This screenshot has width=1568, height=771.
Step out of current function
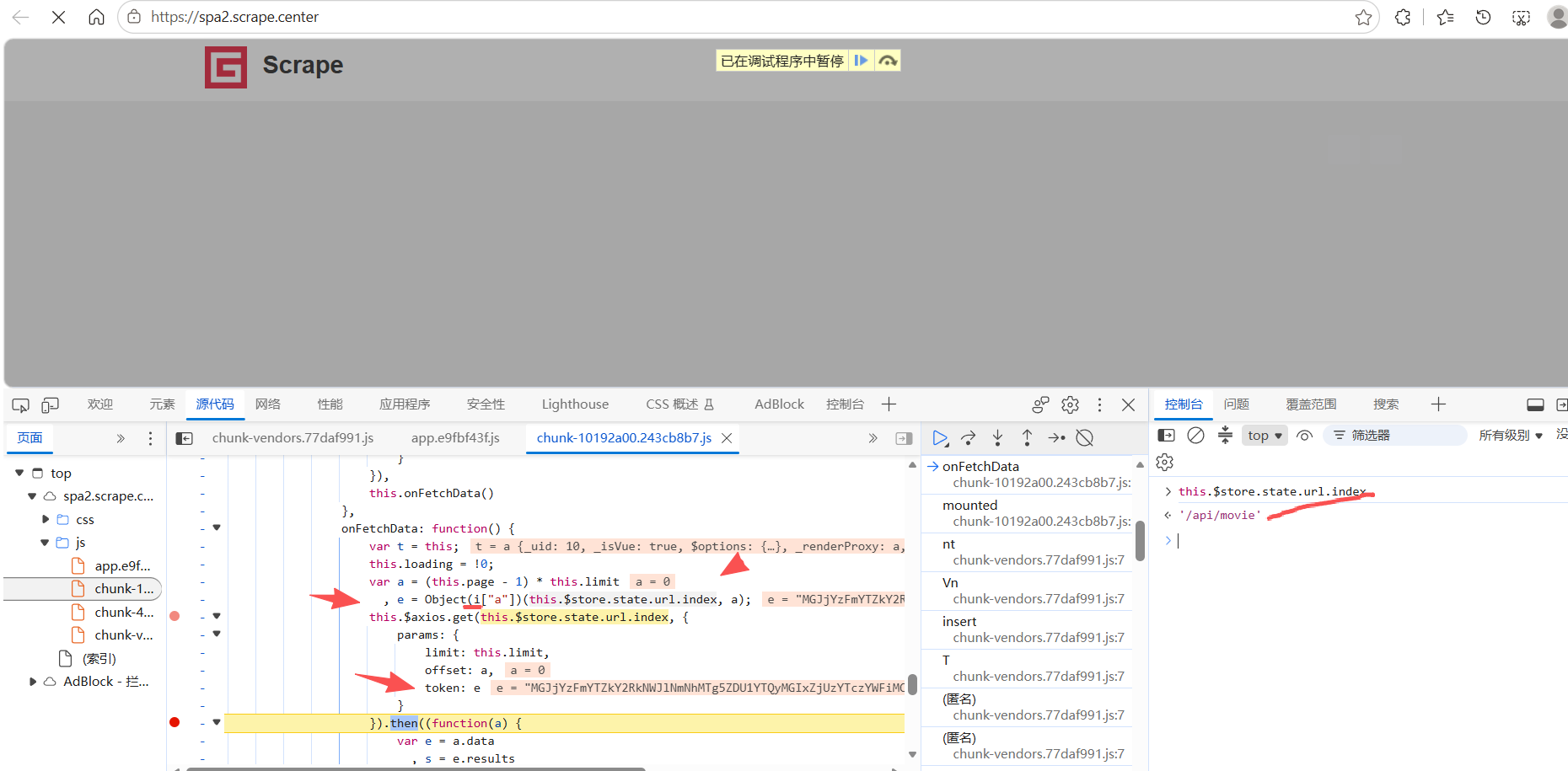tap(1027, 438)
